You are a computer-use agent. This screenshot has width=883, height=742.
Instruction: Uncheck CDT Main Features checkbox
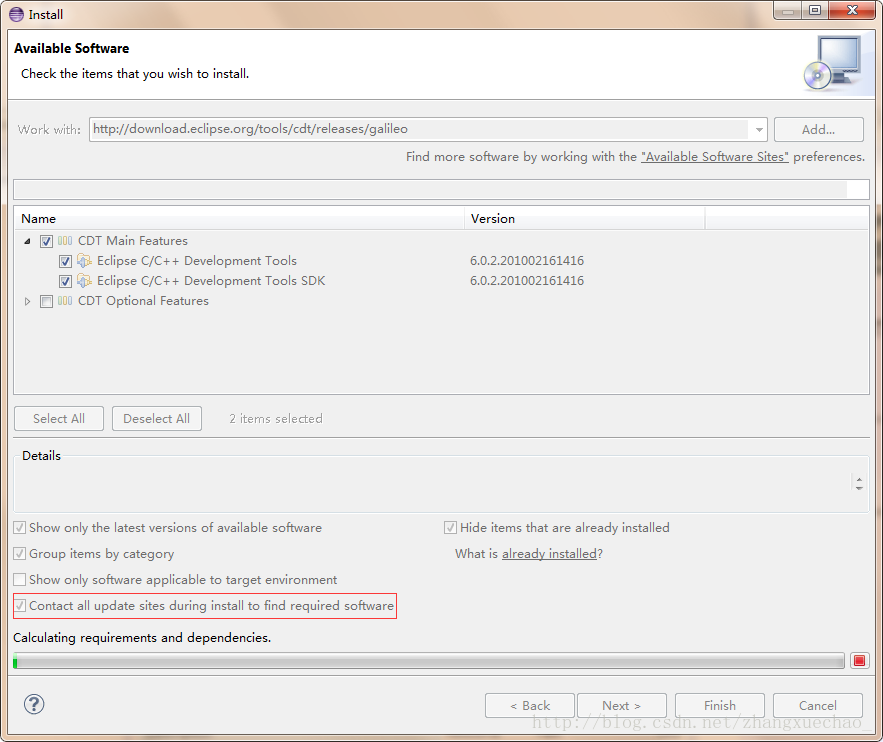(46, 242)
